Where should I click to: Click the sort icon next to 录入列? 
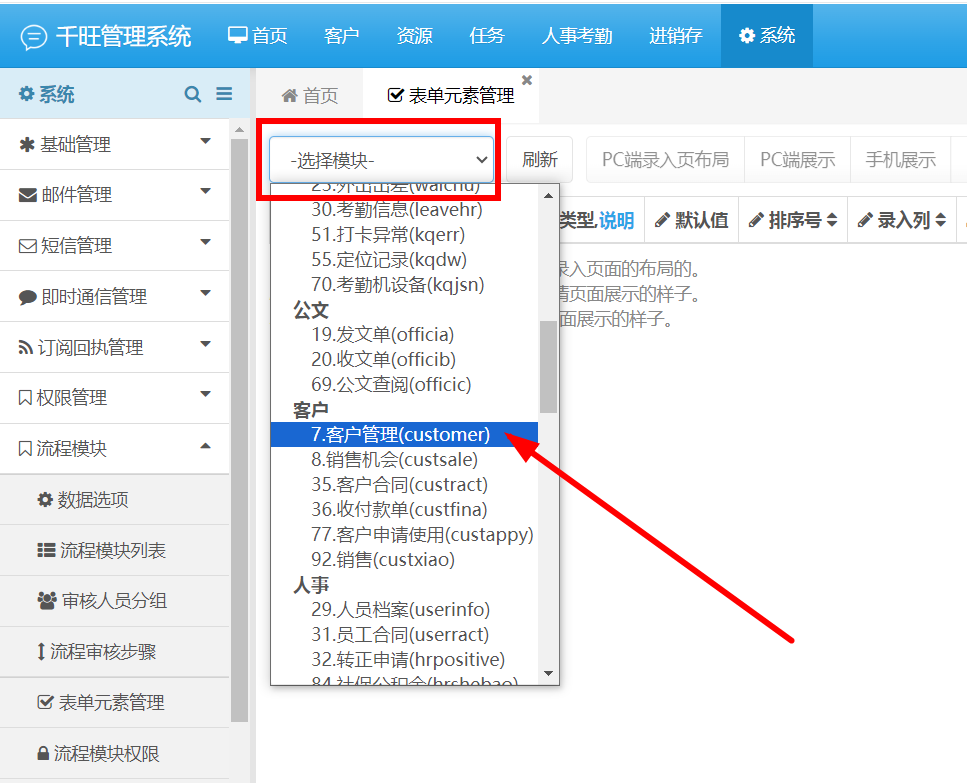pos(940,220)
